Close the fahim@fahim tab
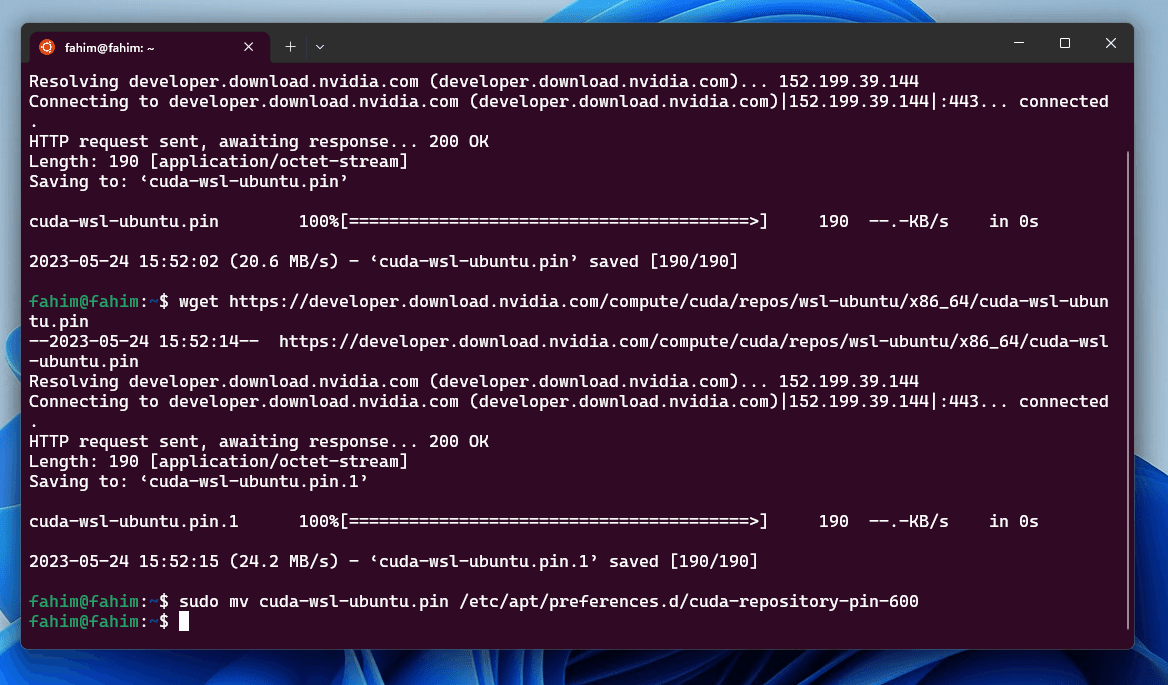1168x685 pixels. pyautogui.click(x=249, y=47)
